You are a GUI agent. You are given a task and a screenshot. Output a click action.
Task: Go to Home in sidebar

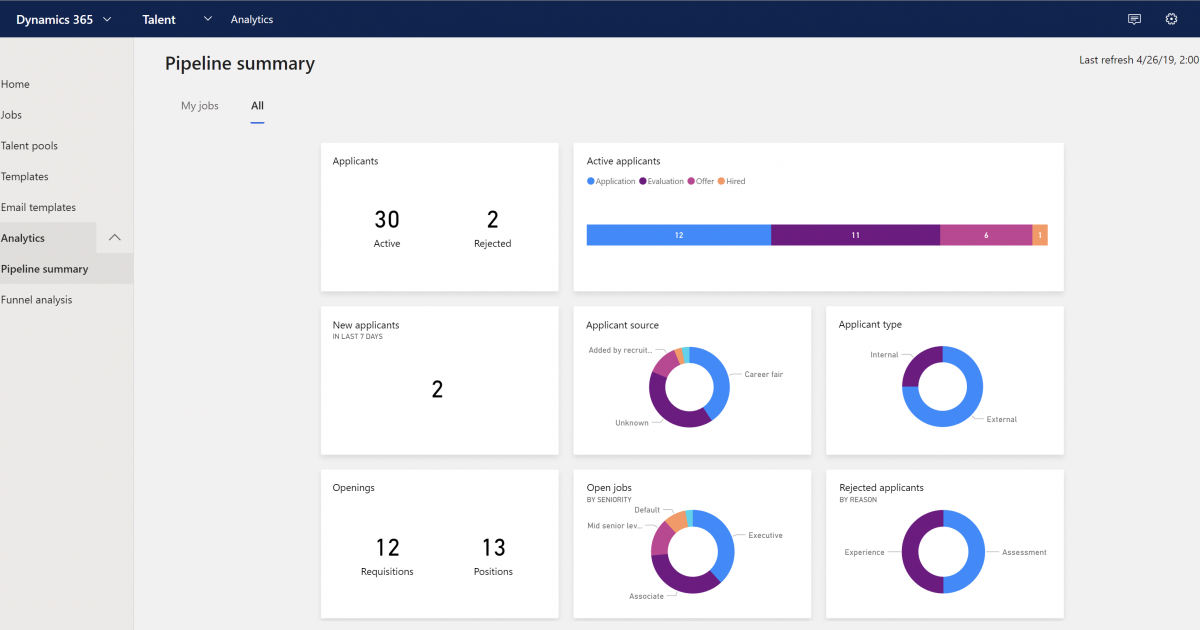tap(16, 84)
